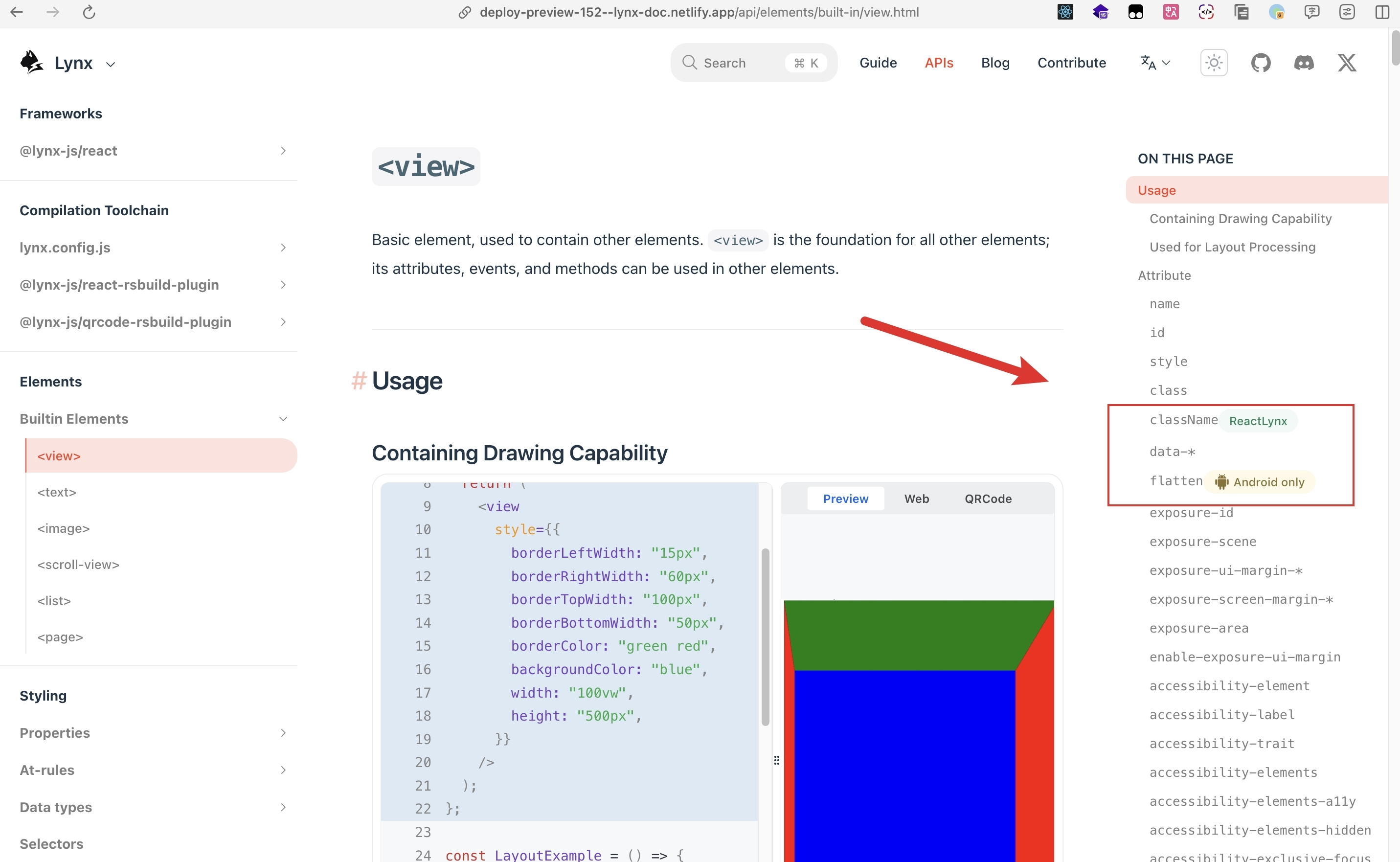
Task: Click the code panel vertical scrollbar
Action: (765, 637)
